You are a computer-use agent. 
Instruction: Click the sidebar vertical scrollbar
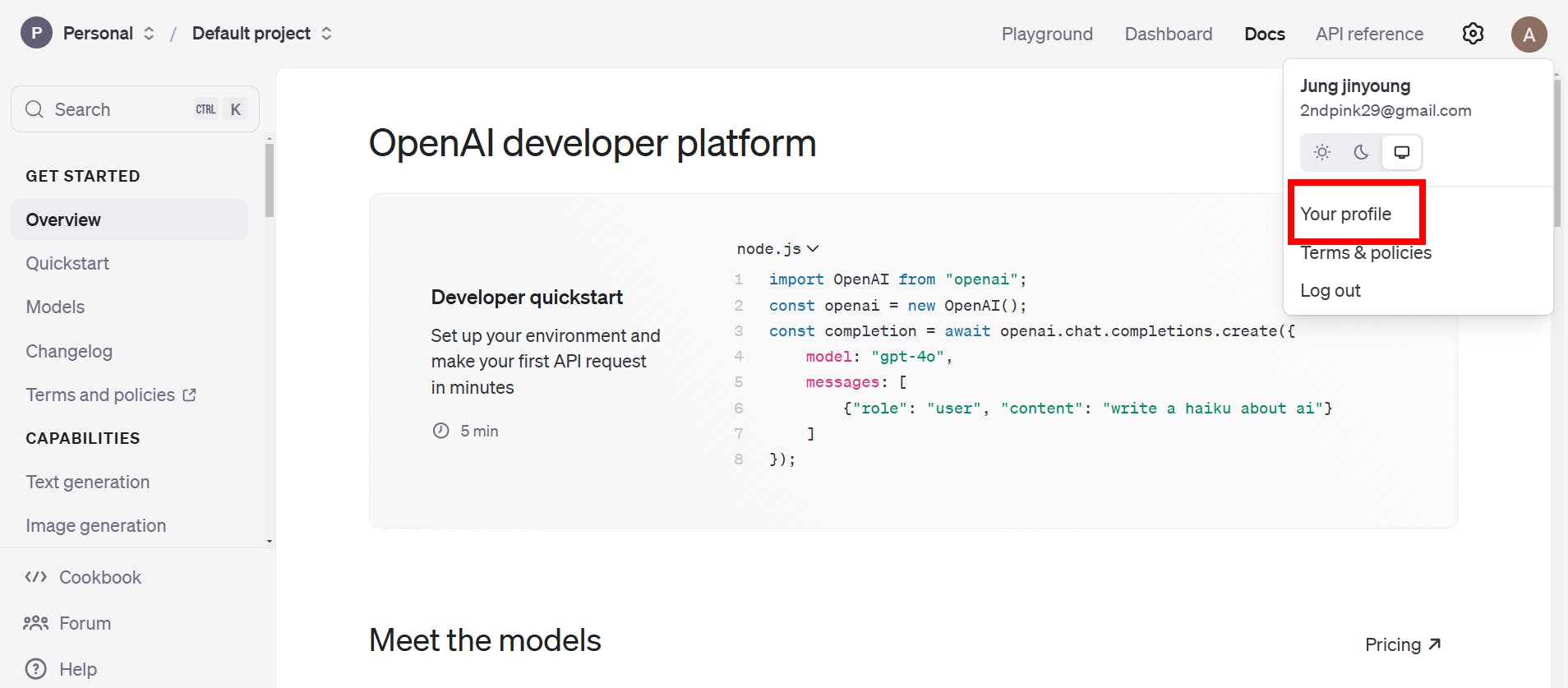click(x=269, y=181)
